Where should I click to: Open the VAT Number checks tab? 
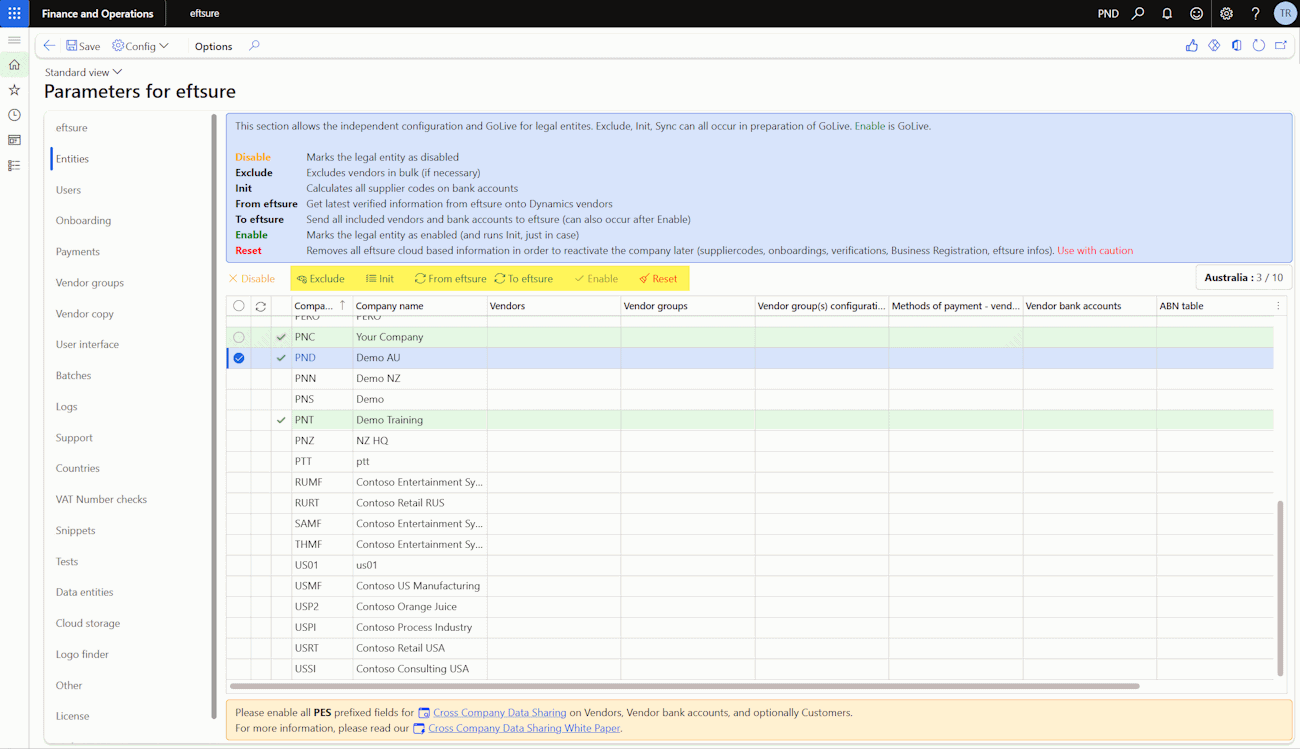(x=101, y=499)
